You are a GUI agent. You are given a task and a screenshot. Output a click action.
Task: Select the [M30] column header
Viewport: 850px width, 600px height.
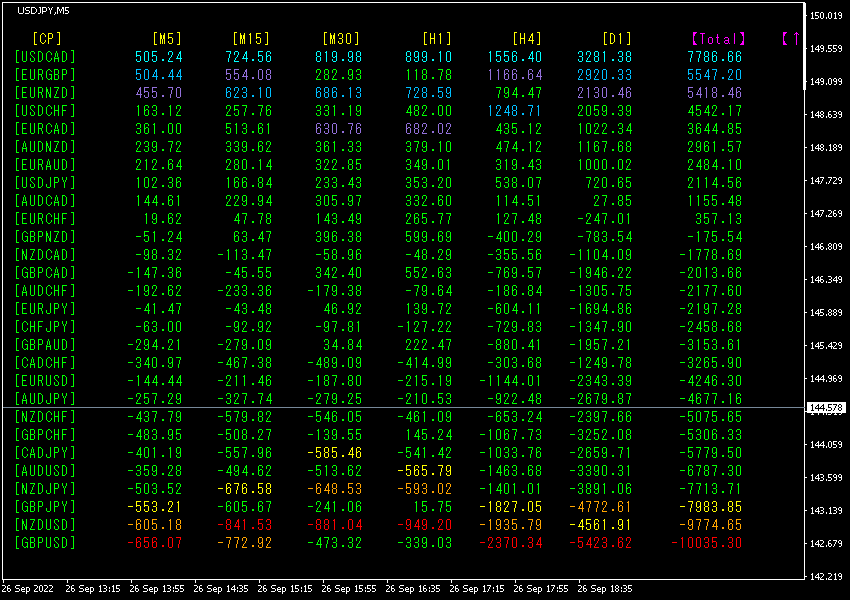tap(341, 39)
